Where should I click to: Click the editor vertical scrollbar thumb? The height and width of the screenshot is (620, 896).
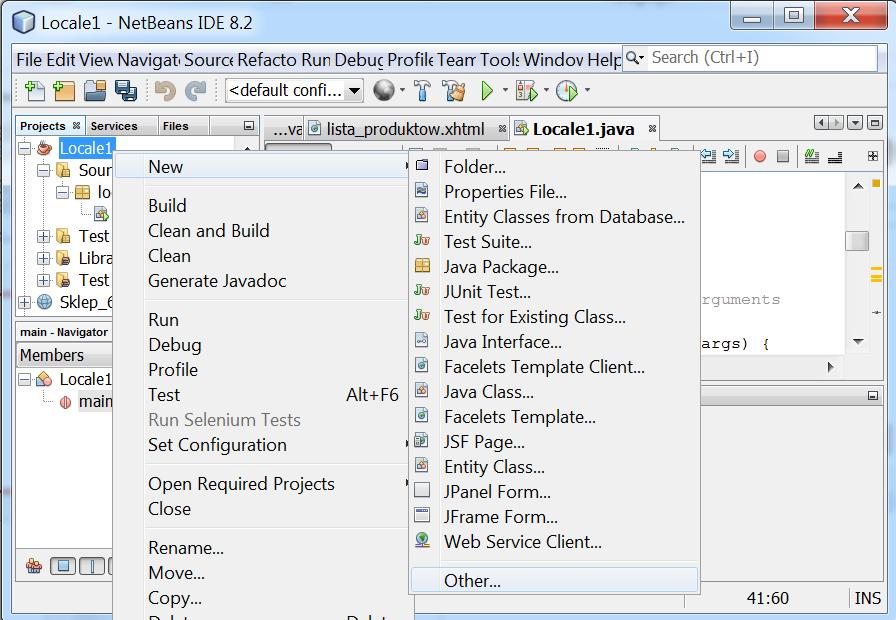pyautogui.click(x=857, y=241)
